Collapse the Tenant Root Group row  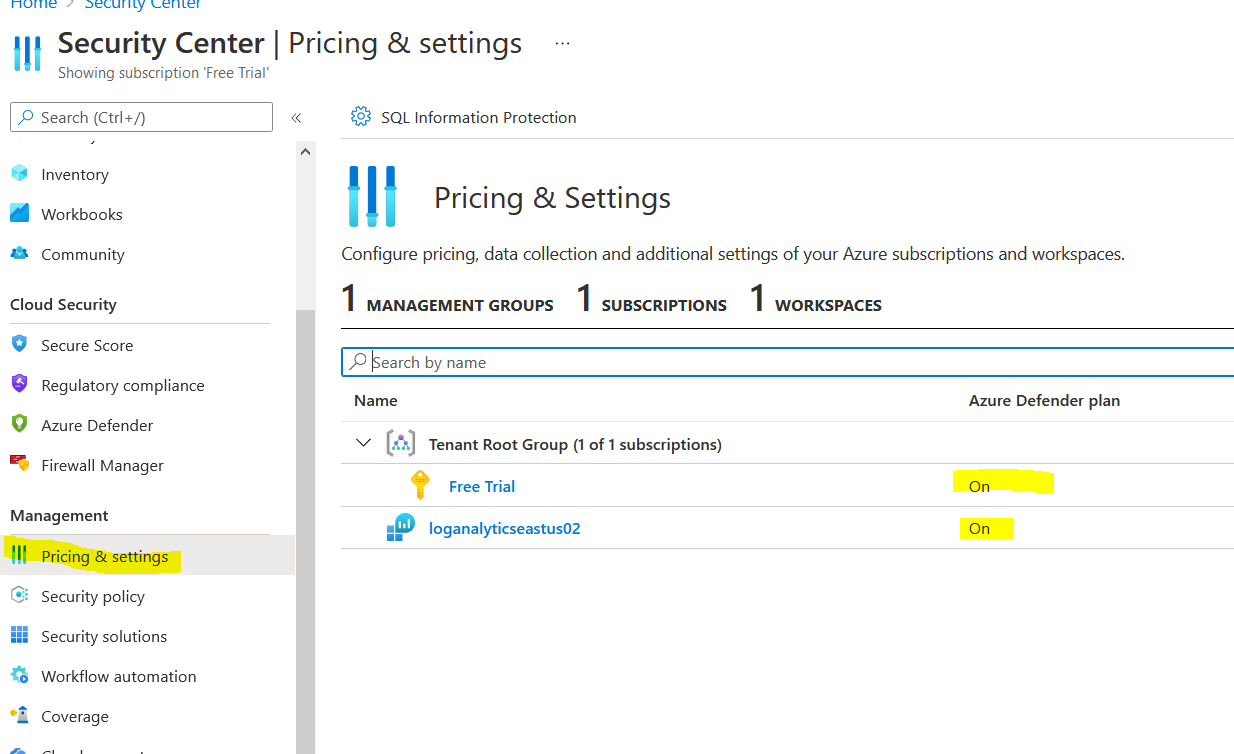click(363, 444)
